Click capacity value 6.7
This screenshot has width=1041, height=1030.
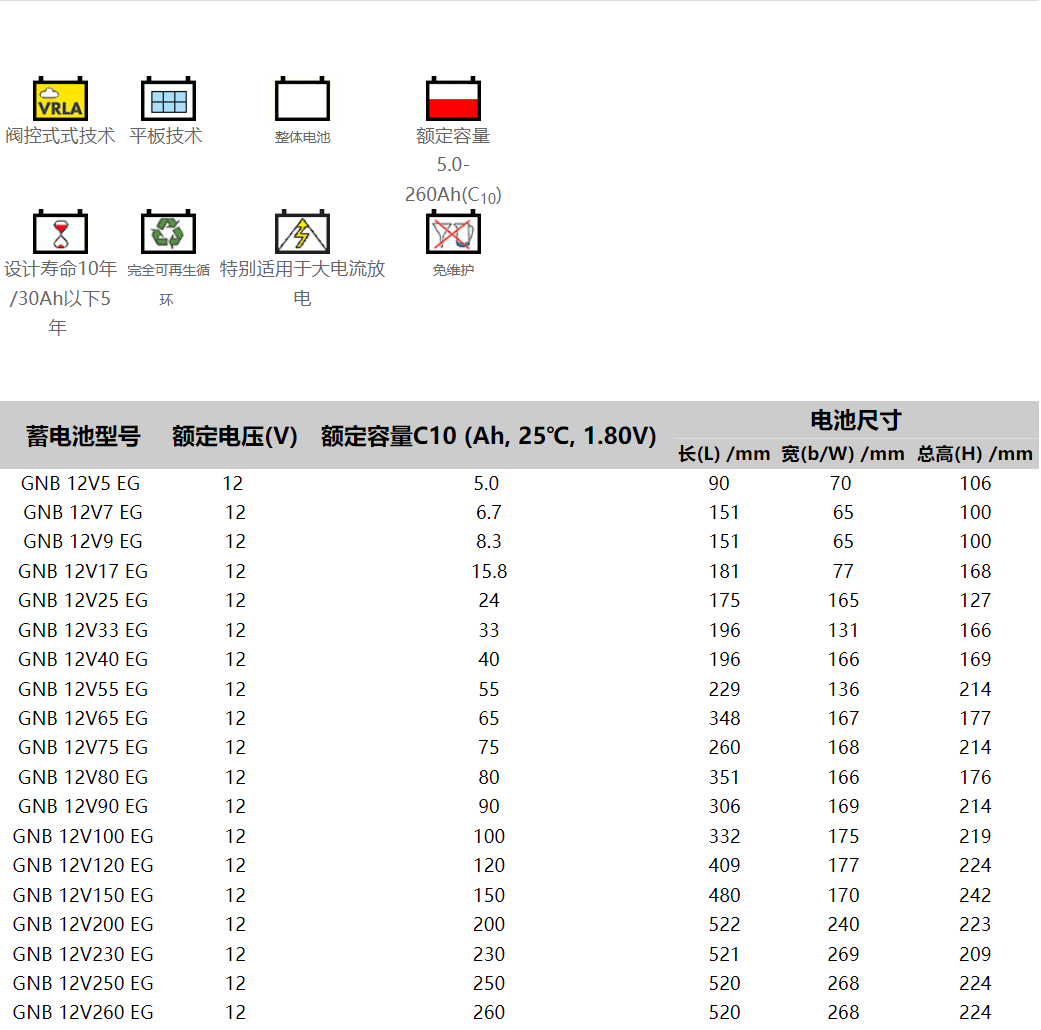(x=489, y=512)
